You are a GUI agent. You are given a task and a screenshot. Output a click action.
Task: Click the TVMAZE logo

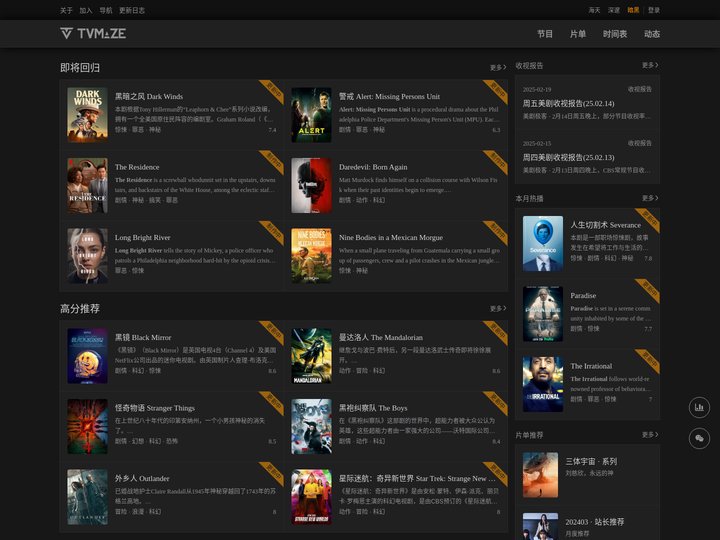click(93, 33)
